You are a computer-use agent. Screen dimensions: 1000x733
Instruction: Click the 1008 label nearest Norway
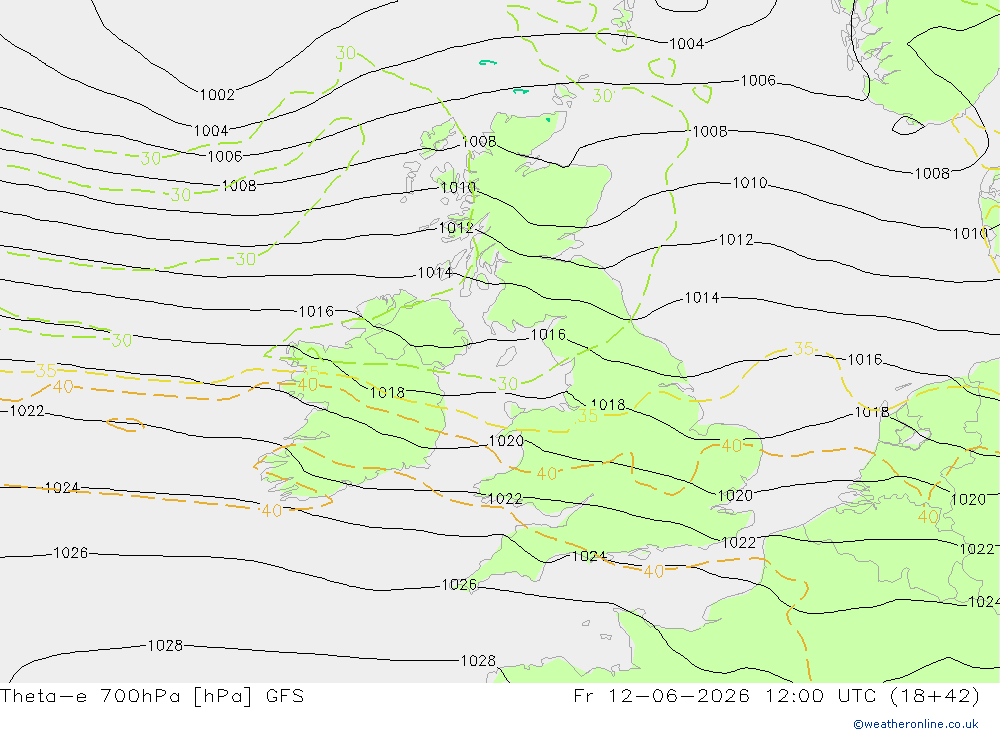click(x=932, y=174)
